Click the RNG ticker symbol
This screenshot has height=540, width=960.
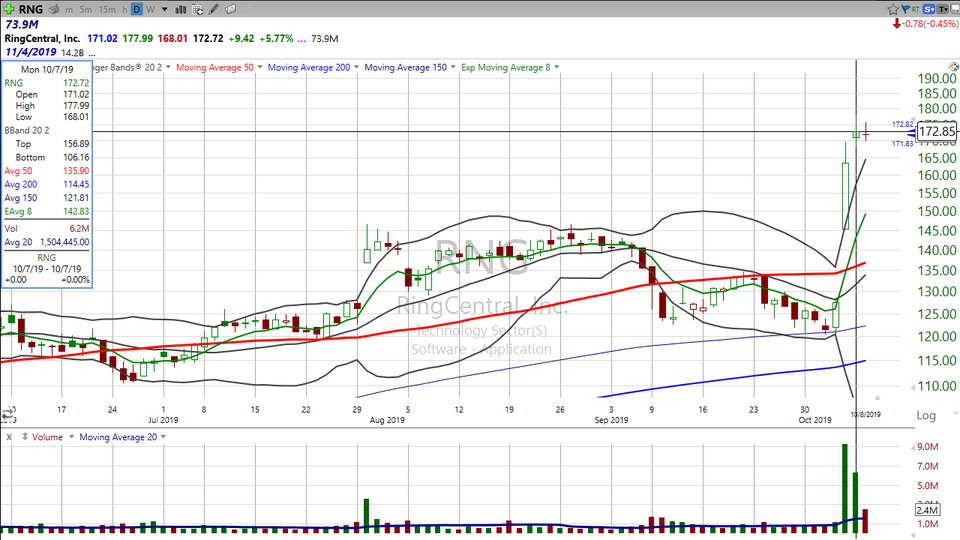30,9
